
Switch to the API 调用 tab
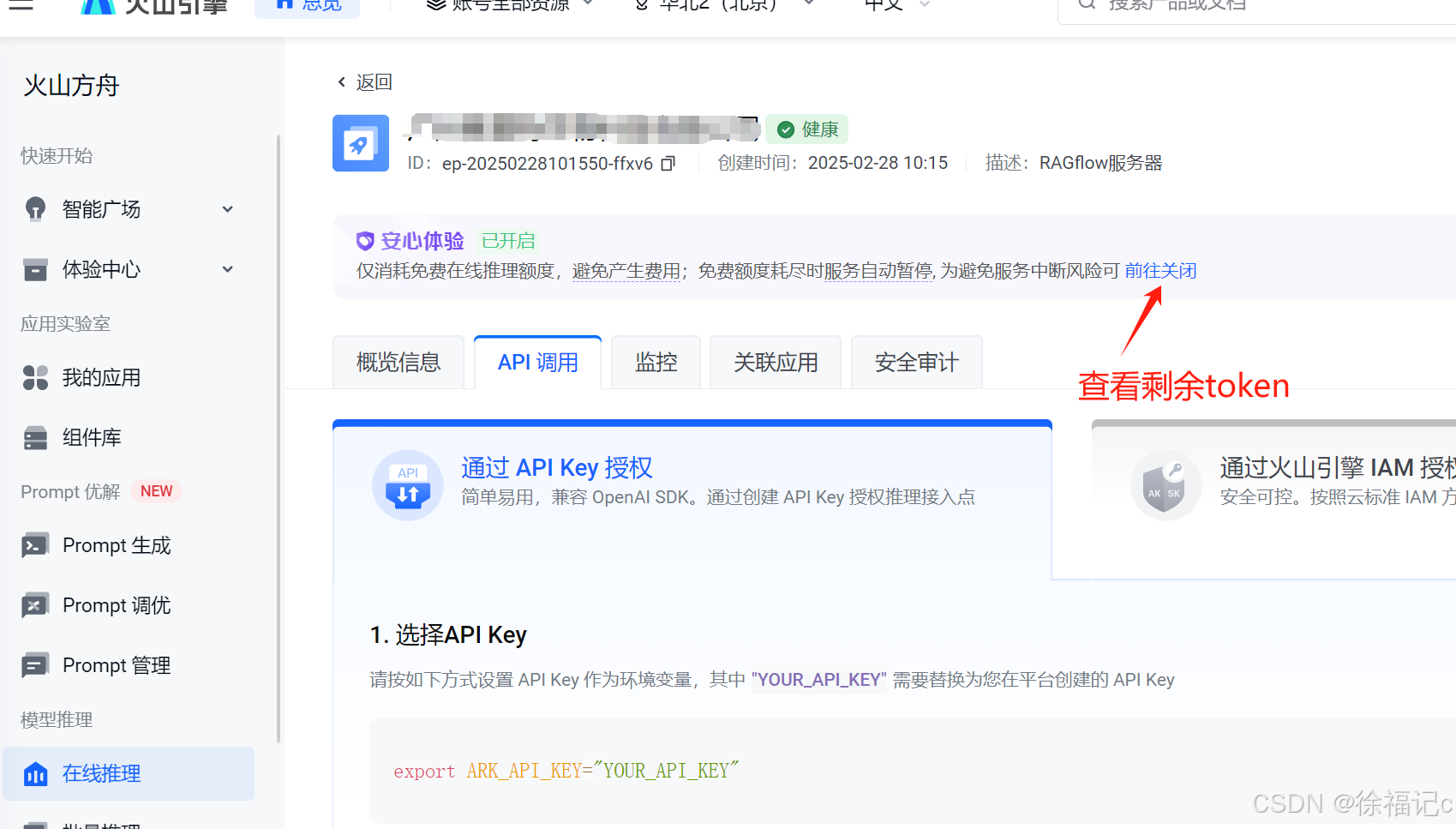click(538, 363)
